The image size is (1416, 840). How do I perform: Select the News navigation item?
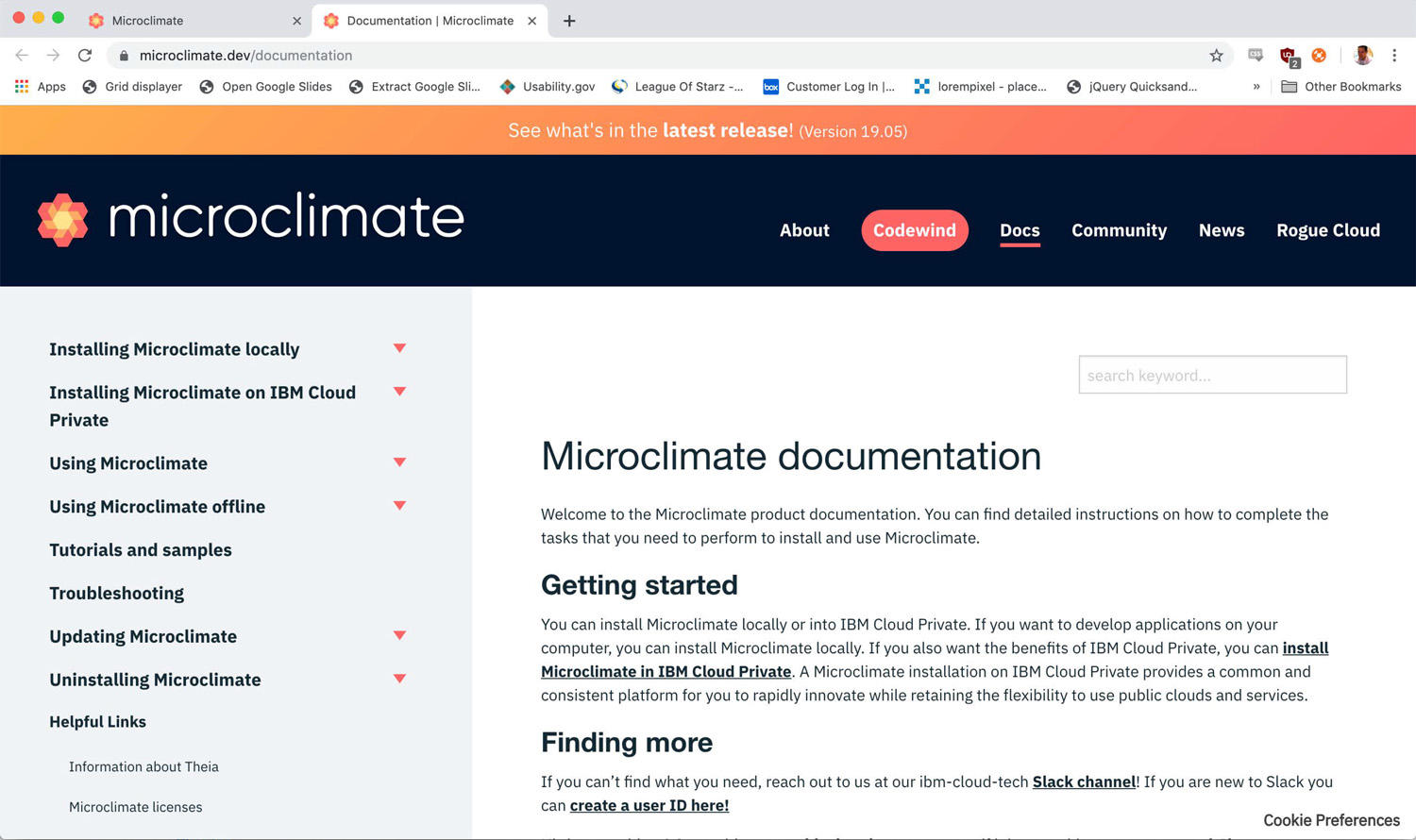pos(1221,230)
